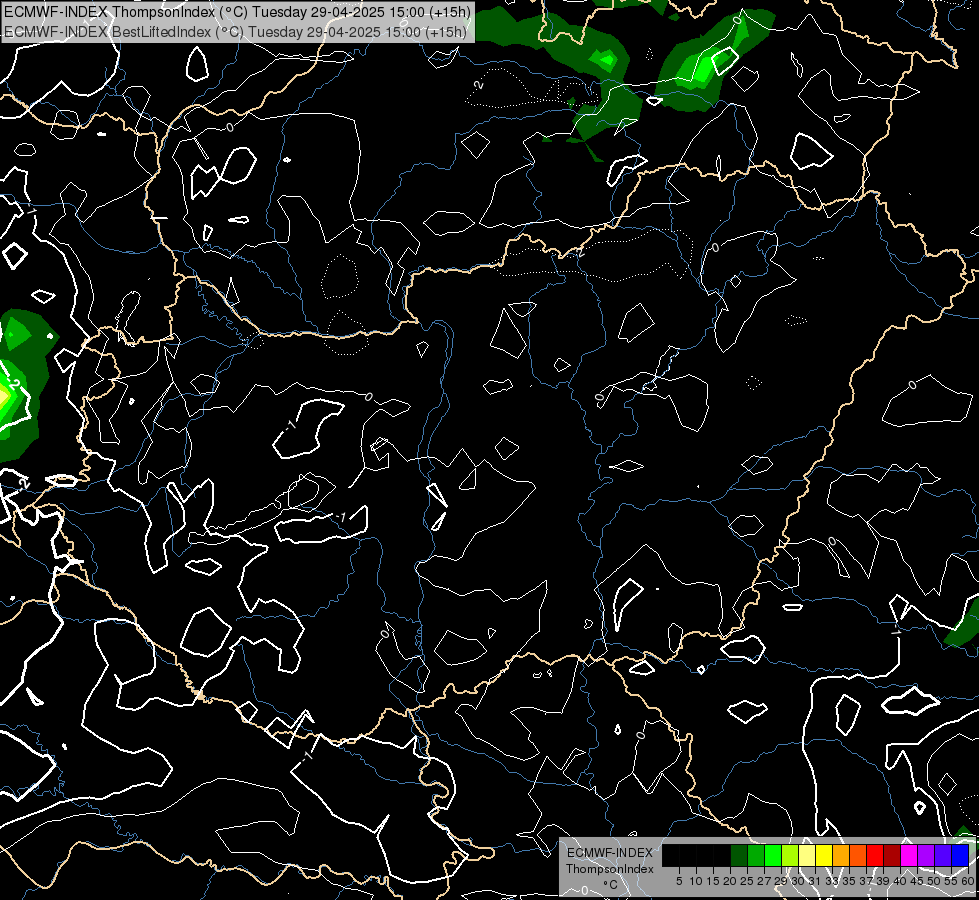Click the BestLiftedIndex title line at top
The image size is (979, 900).
(235, 32)
